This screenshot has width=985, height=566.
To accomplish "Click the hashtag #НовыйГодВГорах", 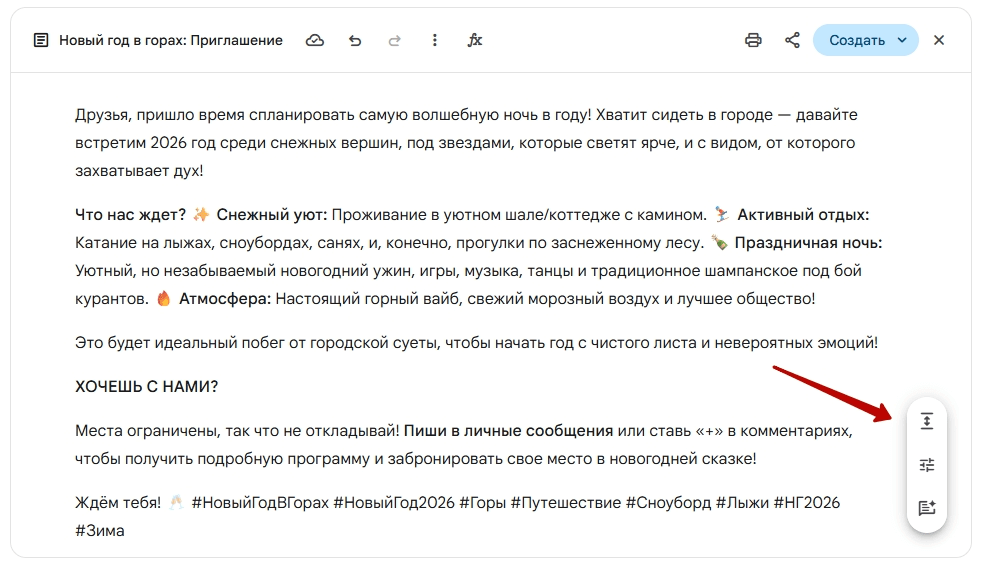I will [260, 503].
